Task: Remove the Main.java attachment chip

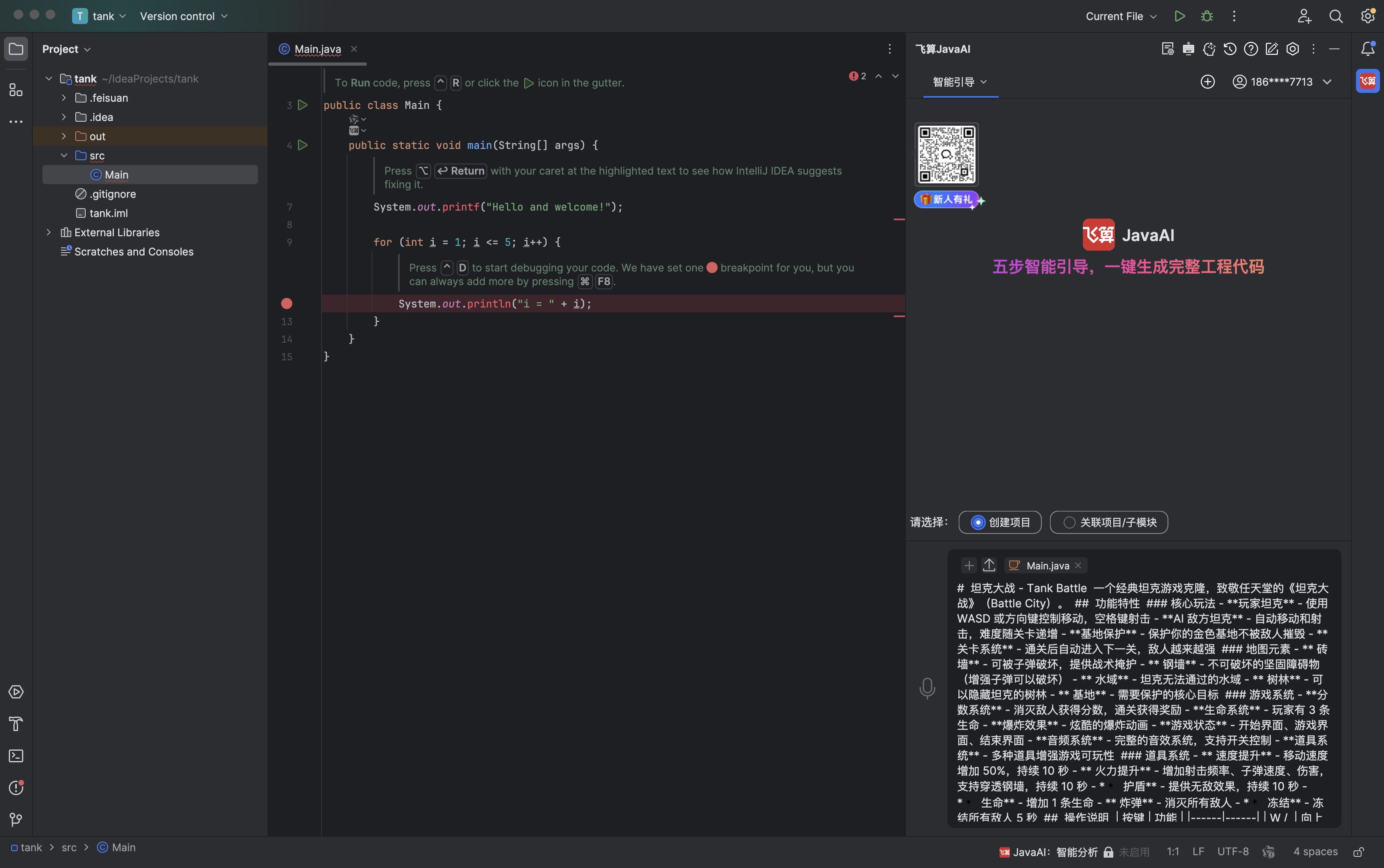Action: tap(1078, 565)
